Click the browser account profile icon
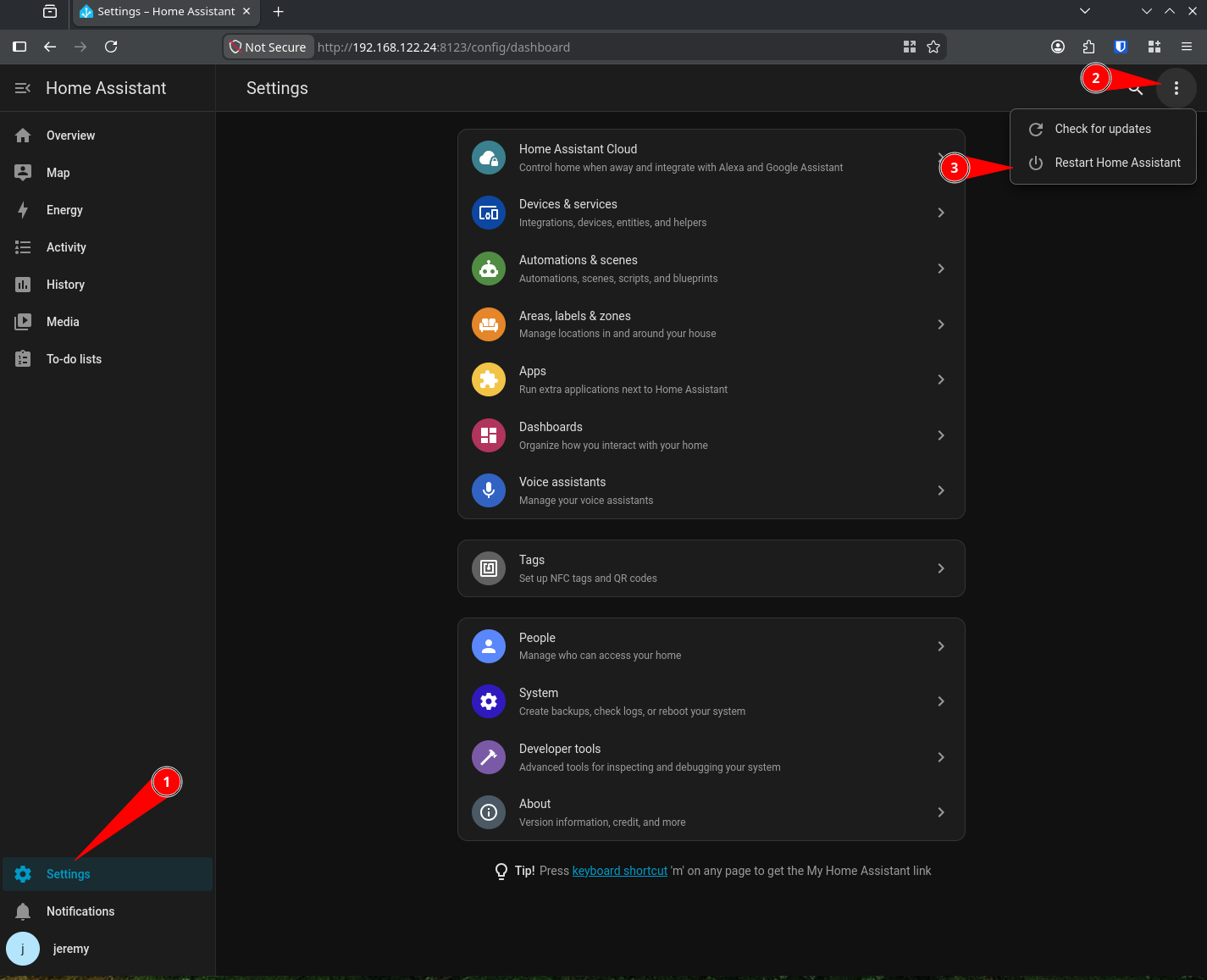This screenshot has height=980, width=1207. click(1058, 47)
